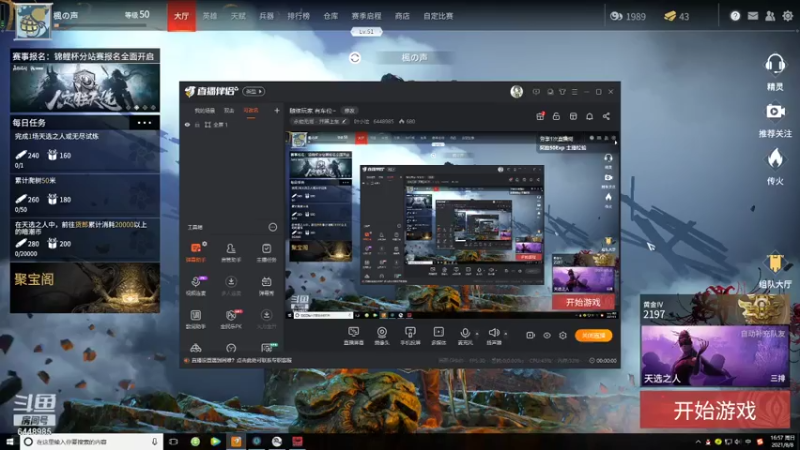Open the notification bell icon
This screenshot has width=800, height=450.
(x=589, y=116)
